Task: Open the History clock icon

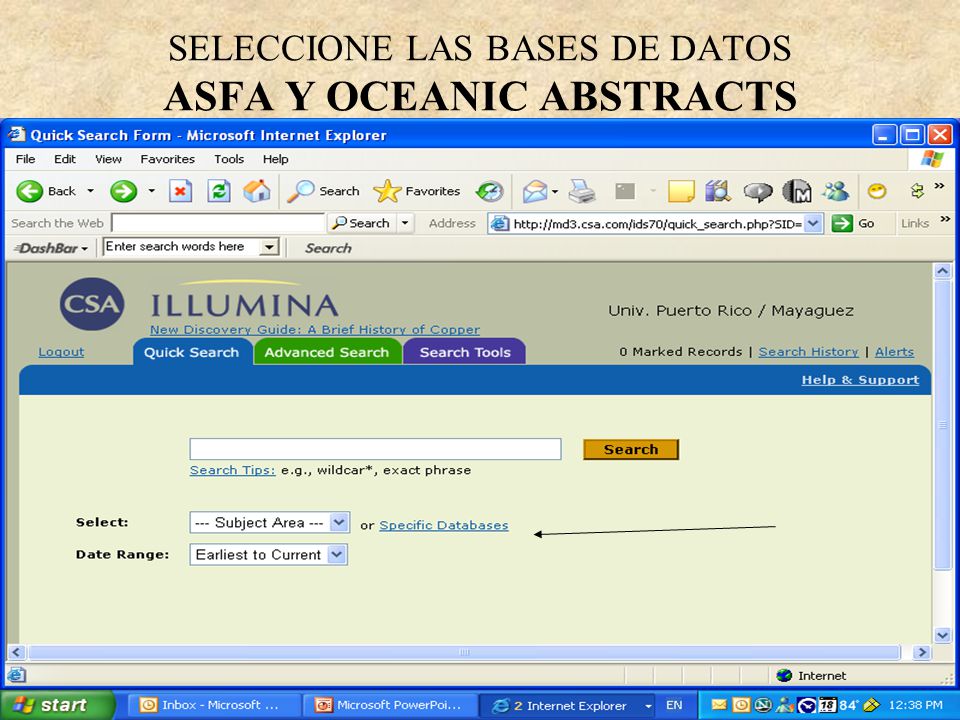Action: click(x=490, y=191)
